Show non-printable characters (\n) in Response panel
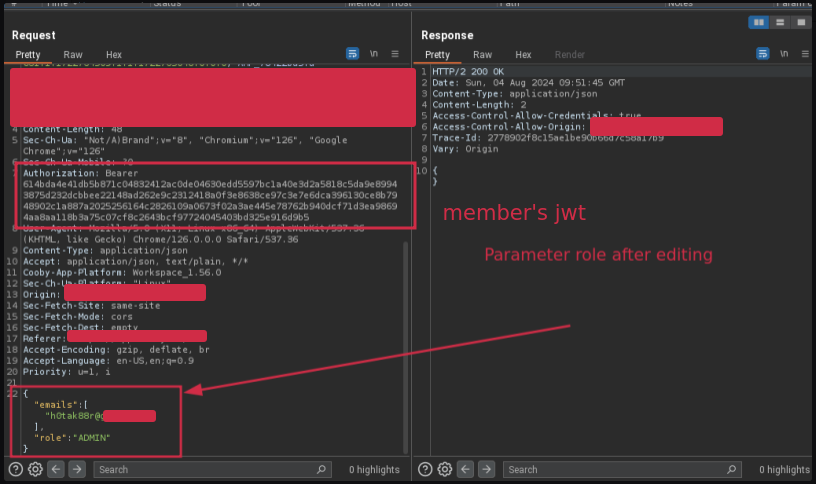The height and width of the screenshot is (484, 816). tap(783, 54)
